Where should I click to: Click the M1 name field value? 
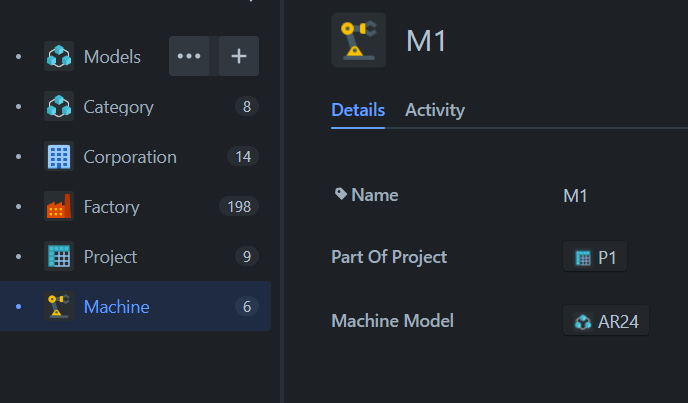(x=575, y=196)
